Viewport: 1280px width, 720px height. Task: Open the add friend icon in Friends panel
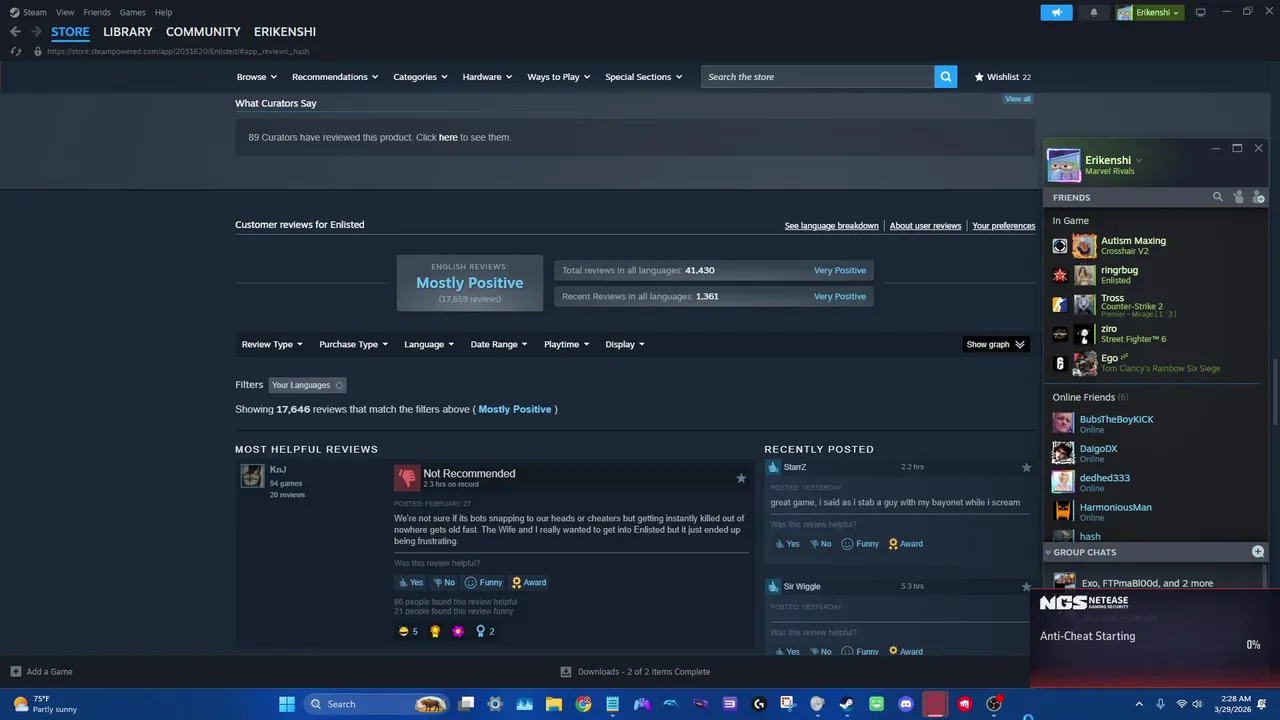(x=1259, y=197)
